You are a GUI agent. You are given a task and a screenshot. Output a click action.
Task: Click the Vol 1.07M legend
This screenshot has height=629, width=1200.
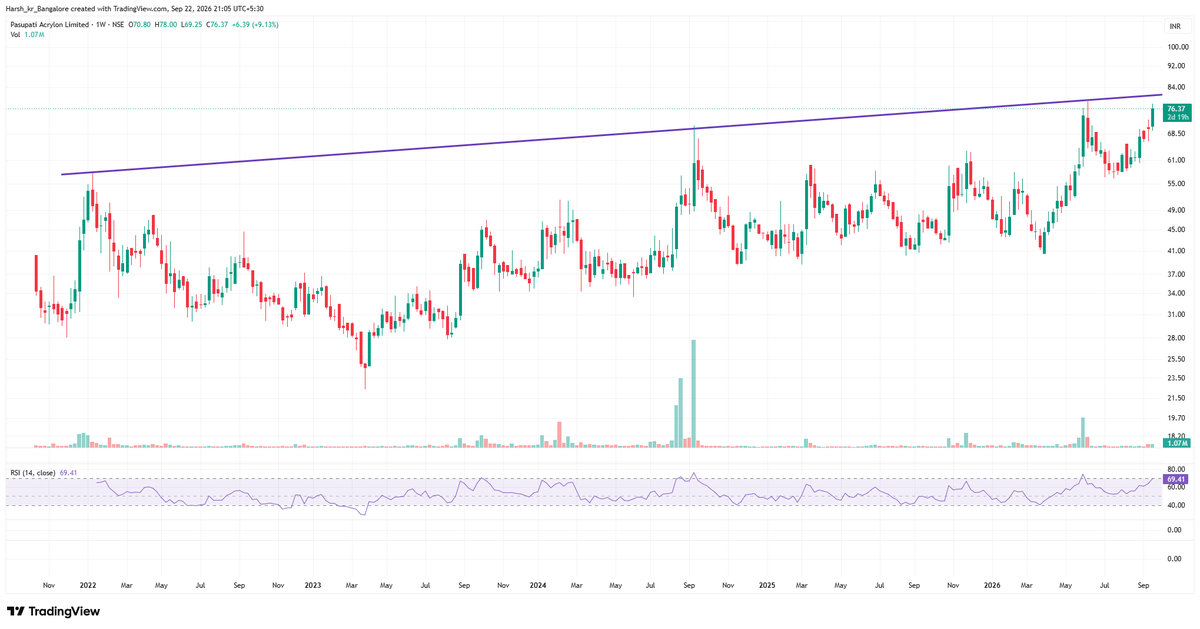(x=26, y=35)
